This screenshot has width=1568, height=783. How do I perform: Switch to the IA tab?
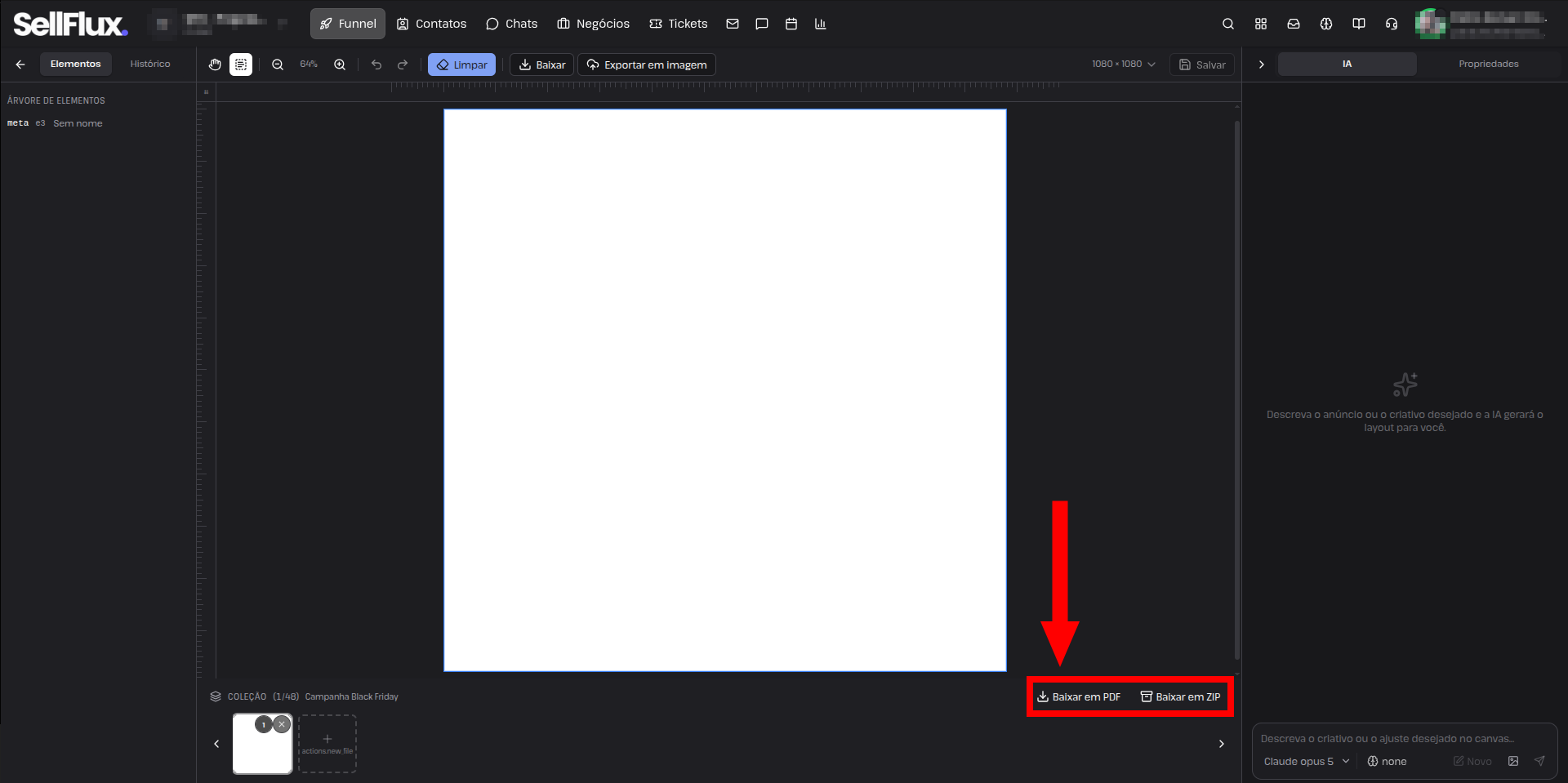click(1347, 64)
